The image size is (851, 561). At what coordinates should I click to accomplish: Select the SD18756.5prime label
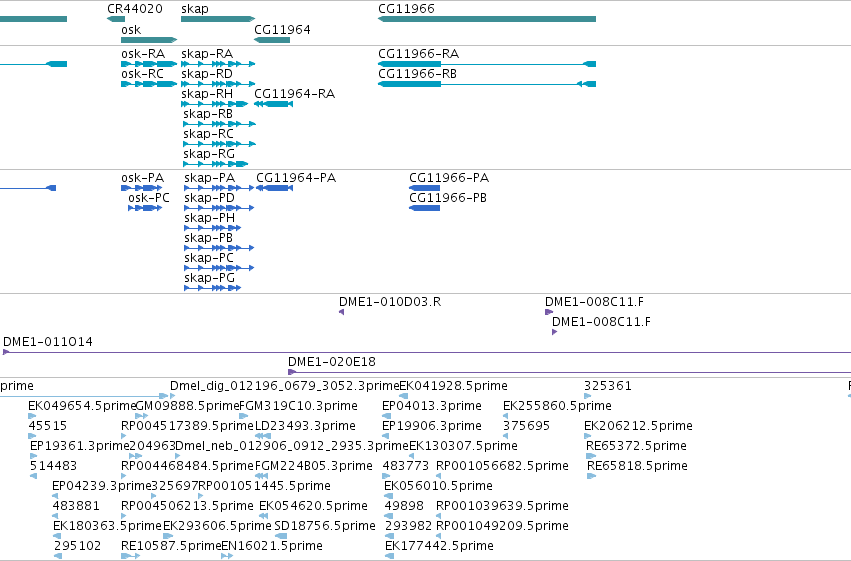click(x=325, y=527)
